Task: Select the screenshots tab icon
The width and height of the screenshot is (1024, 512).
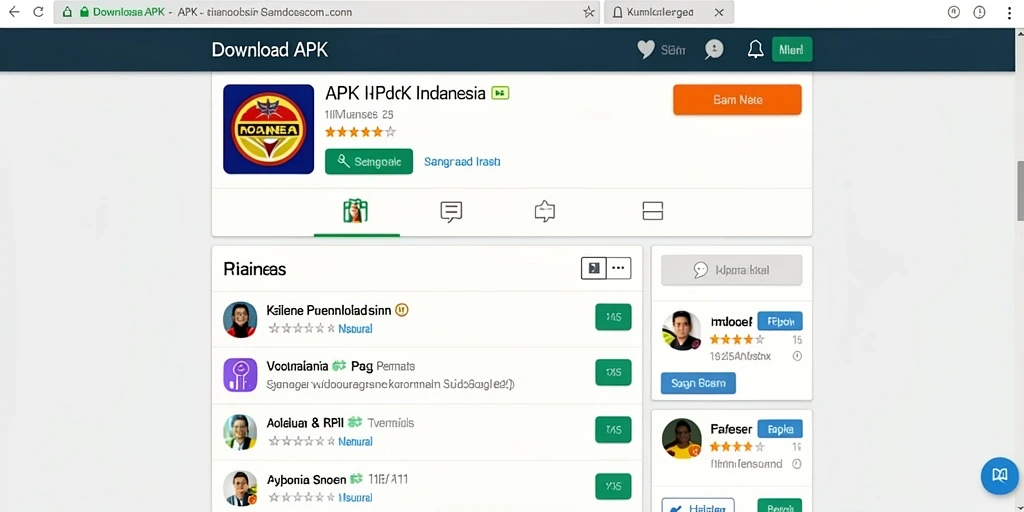Action: [x=355, y=211]
